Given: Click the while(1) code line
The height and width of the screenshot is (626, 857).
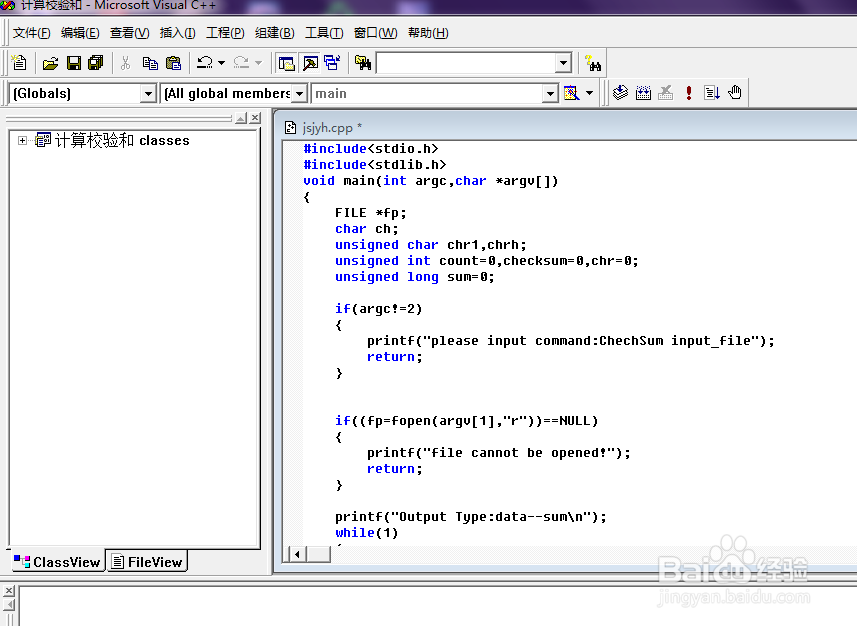Looking at the screenshot, I should [x=367, y=533].
